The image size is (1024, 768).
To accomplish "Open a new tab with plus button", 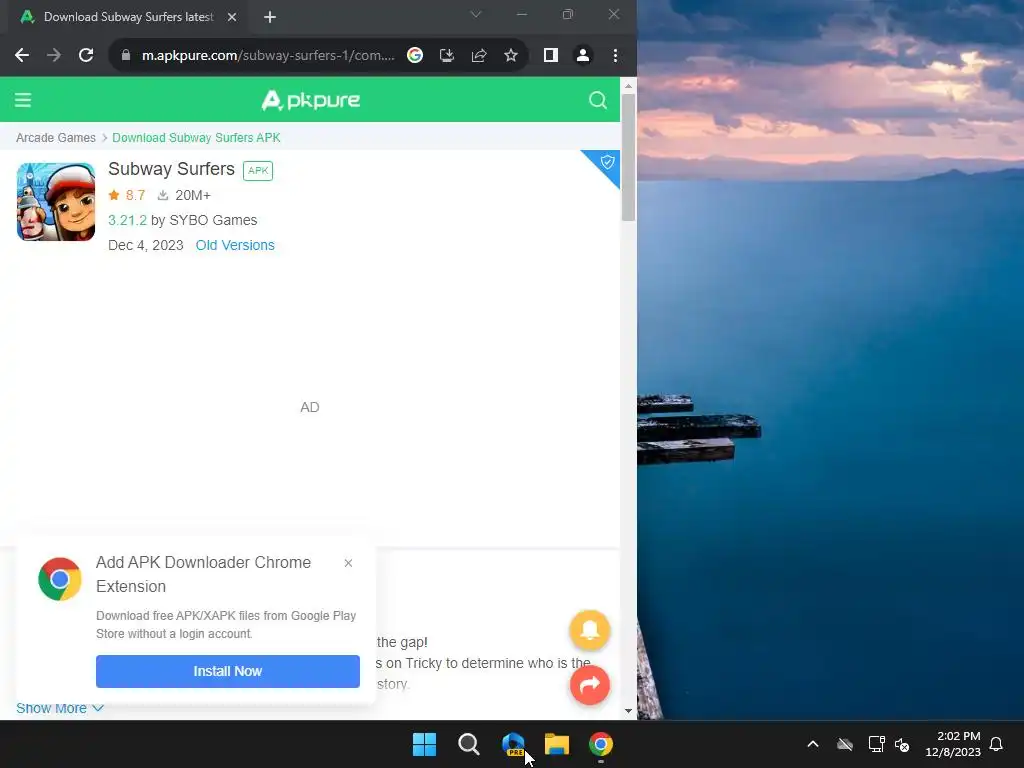I will click(270, 17).
